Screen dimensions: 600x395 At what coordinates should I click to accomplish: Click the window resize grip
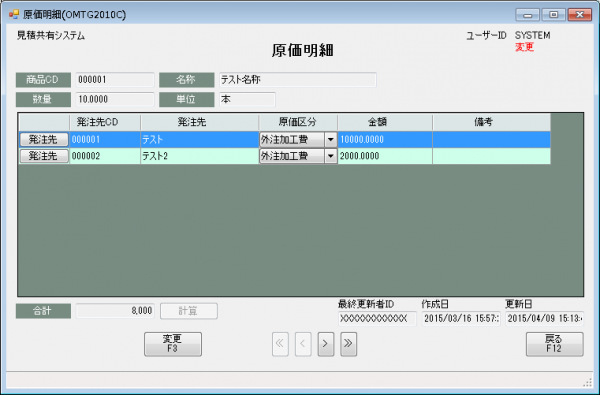(588, 382)
